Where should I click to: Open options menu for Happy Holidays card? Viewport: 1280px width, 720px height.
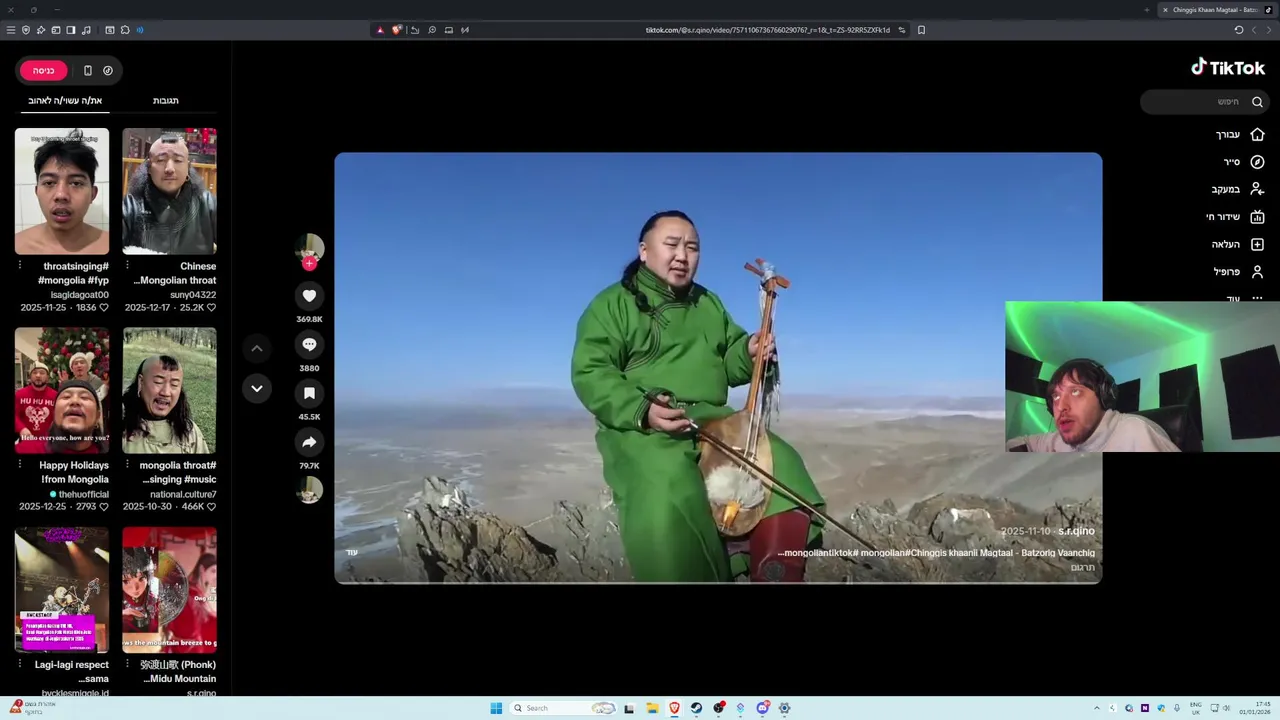click(20, 465)
